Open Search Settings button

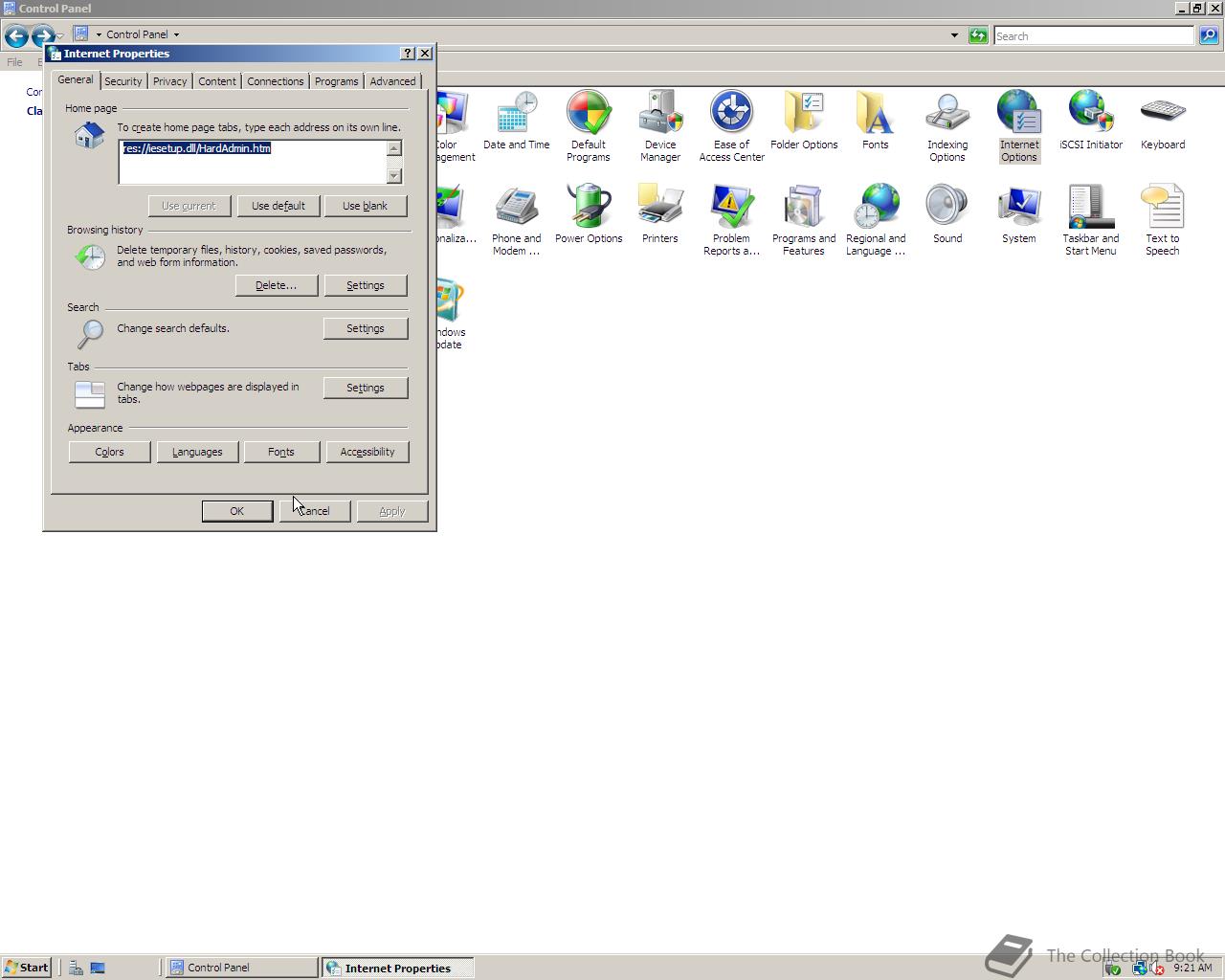tap(366, 328)
